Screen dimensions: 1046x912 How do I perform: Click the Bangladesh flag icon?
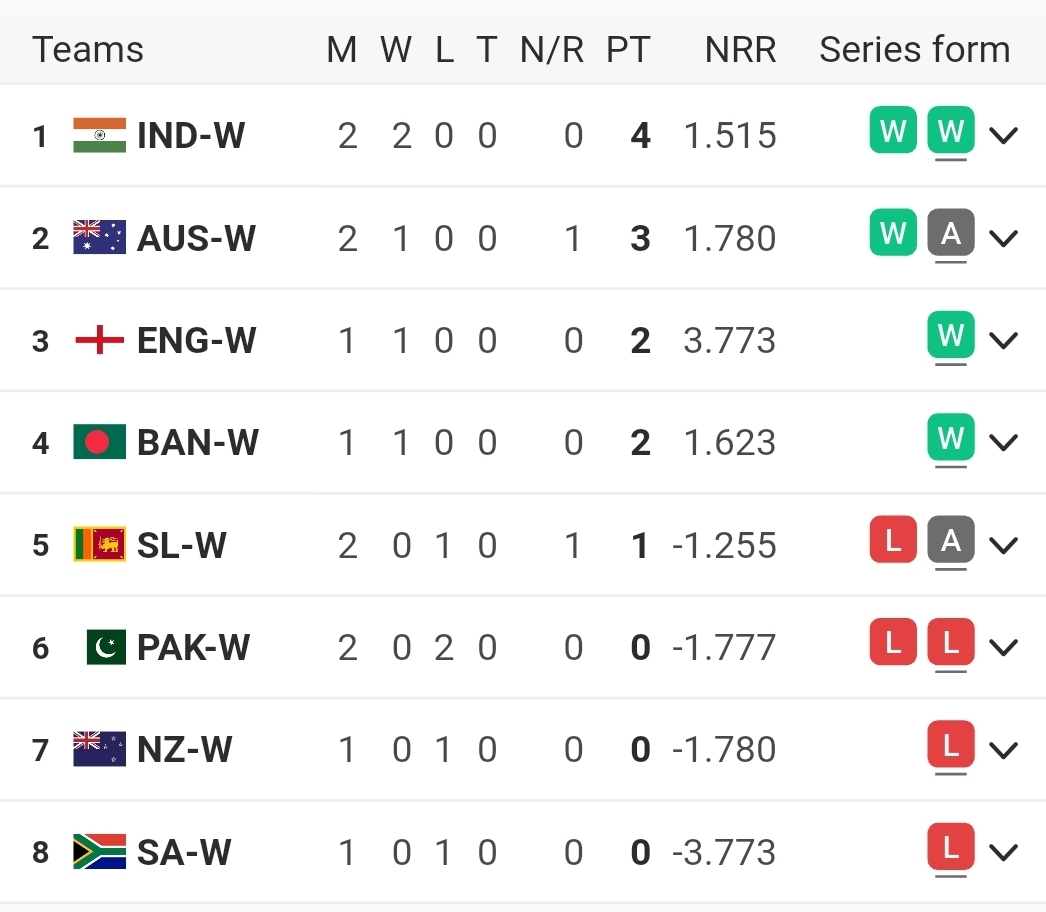click(100, 442)
